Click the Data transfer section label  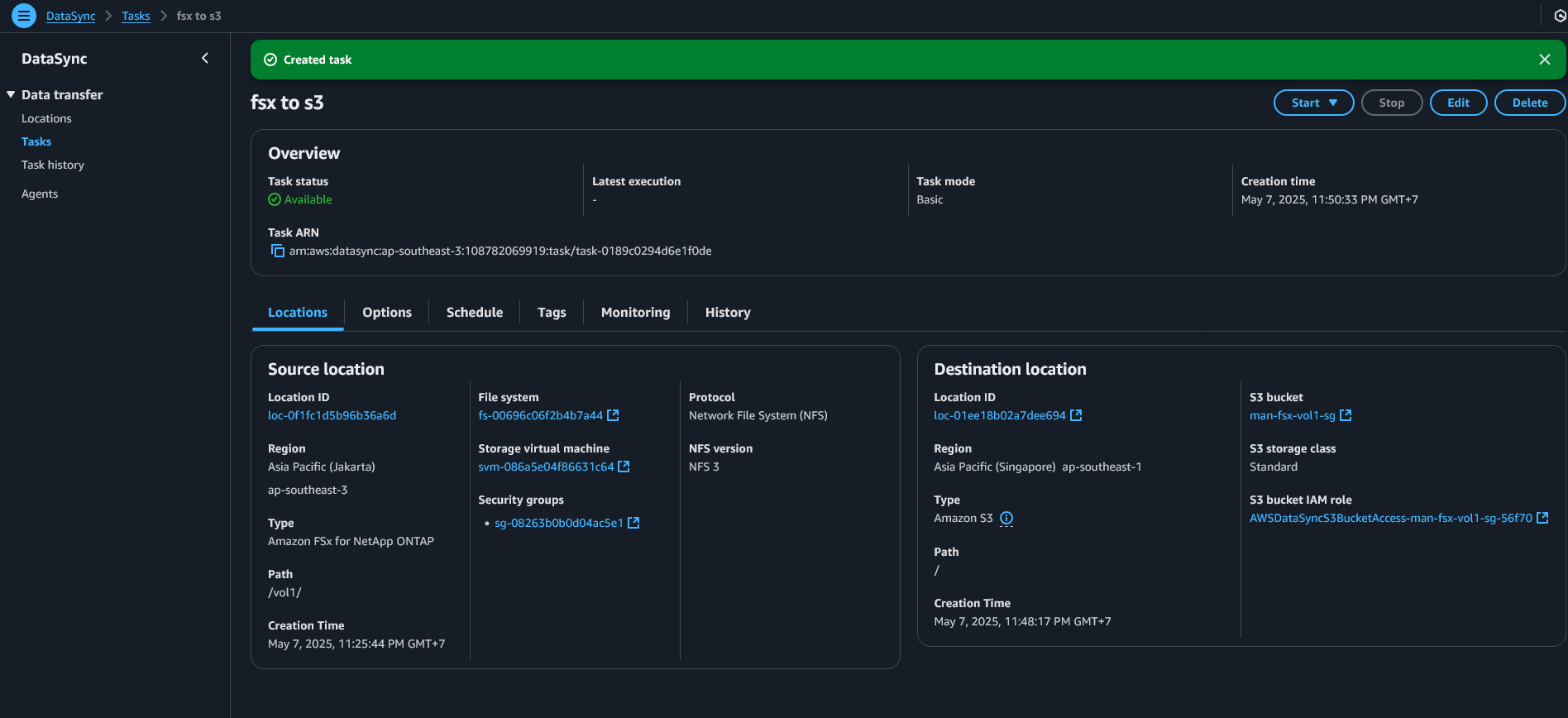pos(62,94)
